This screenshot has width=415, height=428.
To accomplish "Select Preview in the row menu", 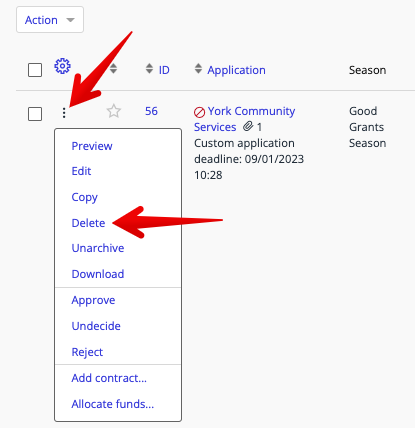I will tap(92, 146).
